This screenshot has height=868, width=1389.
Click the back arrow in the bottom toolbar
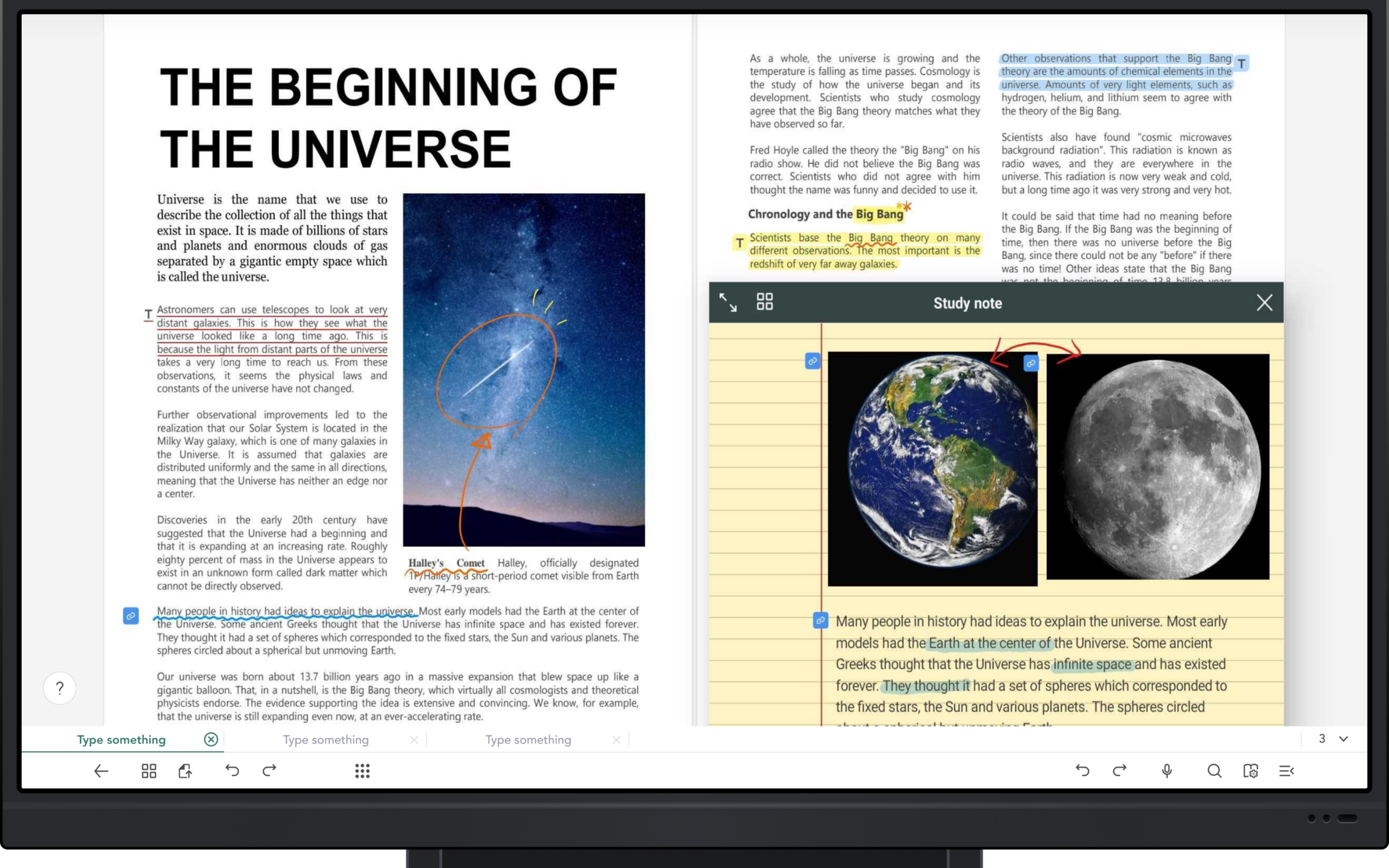[x=101, y=771]
